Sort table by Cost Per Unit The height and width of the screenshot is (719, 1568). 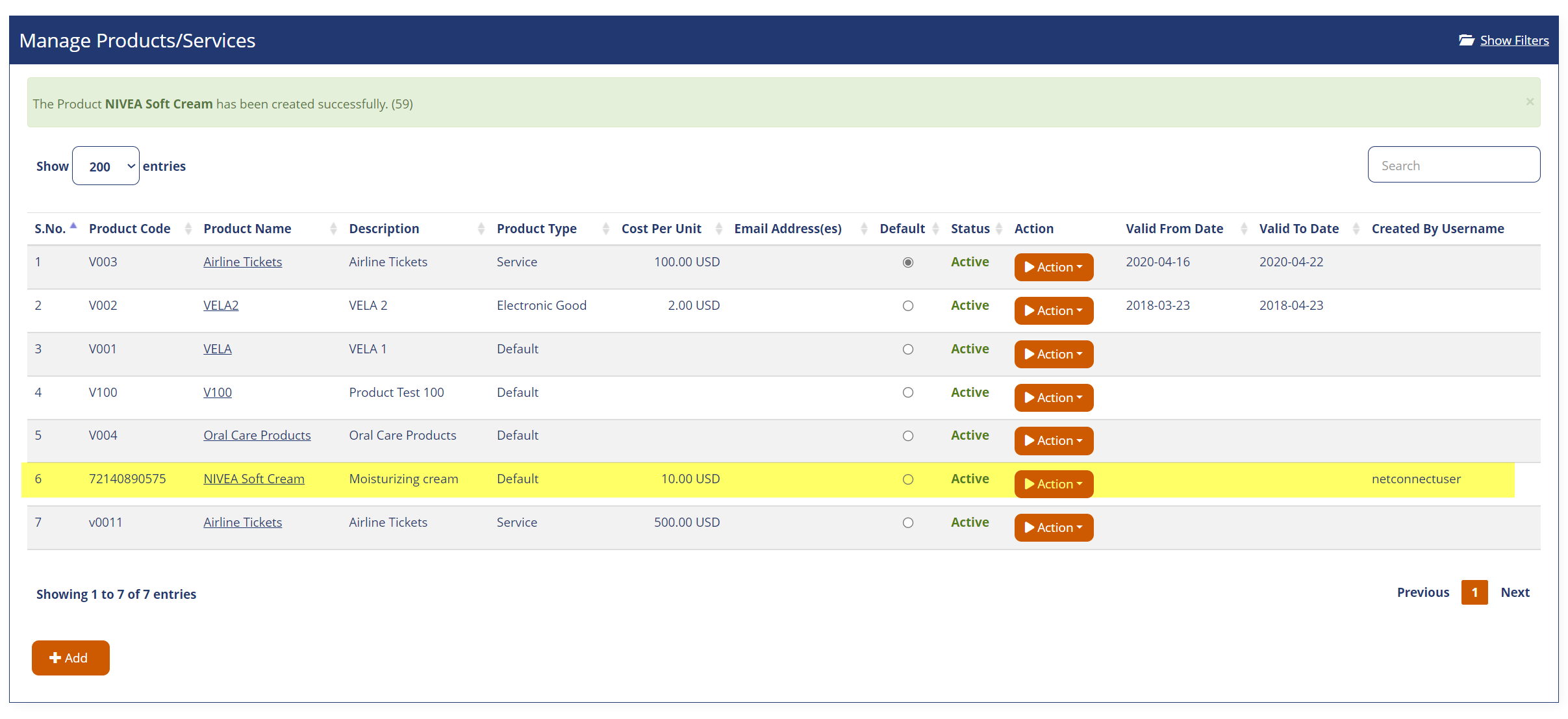(661, 229)
